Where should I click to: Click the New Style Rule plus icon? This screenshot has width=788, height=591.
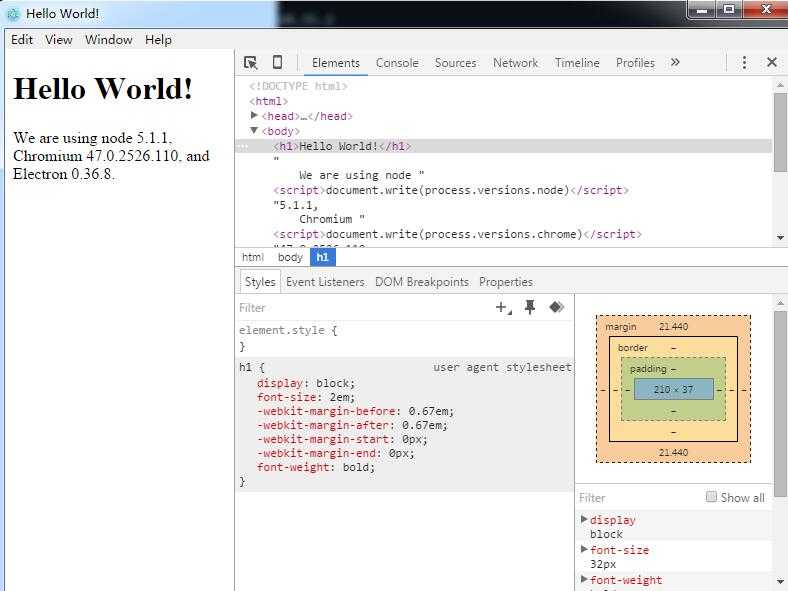(x=503, y=308)
